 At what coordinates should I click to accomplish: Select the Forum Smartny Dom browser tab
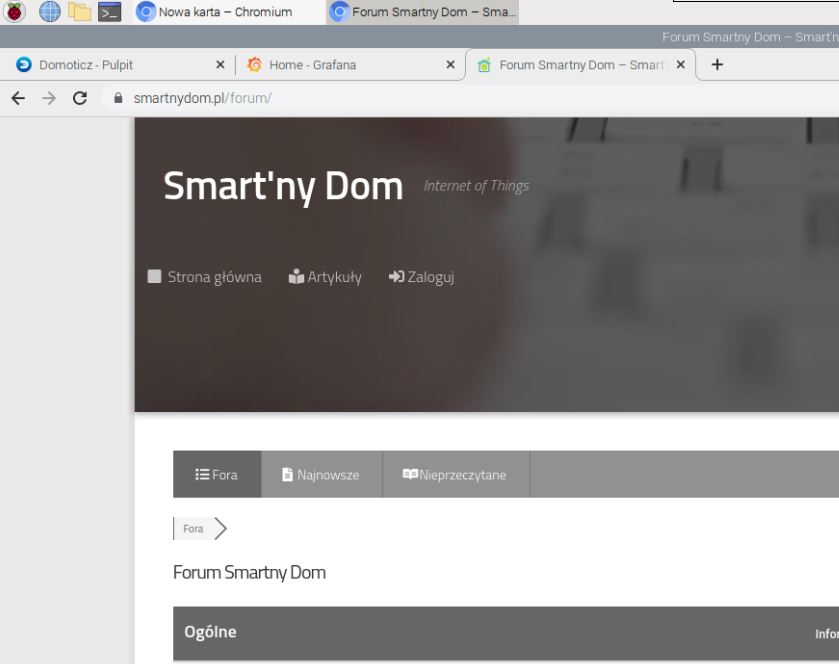tap(581, 65)
